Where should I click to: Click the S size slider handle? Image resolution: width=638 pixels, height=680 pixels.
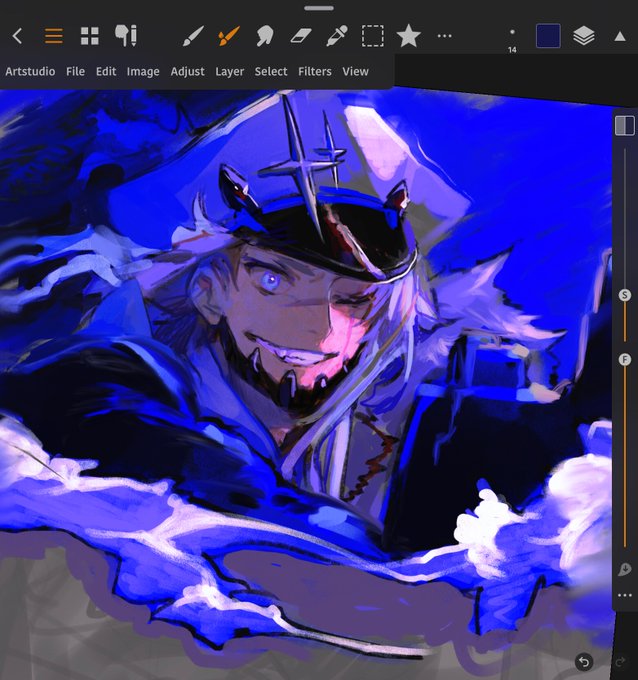pos(625,295)
